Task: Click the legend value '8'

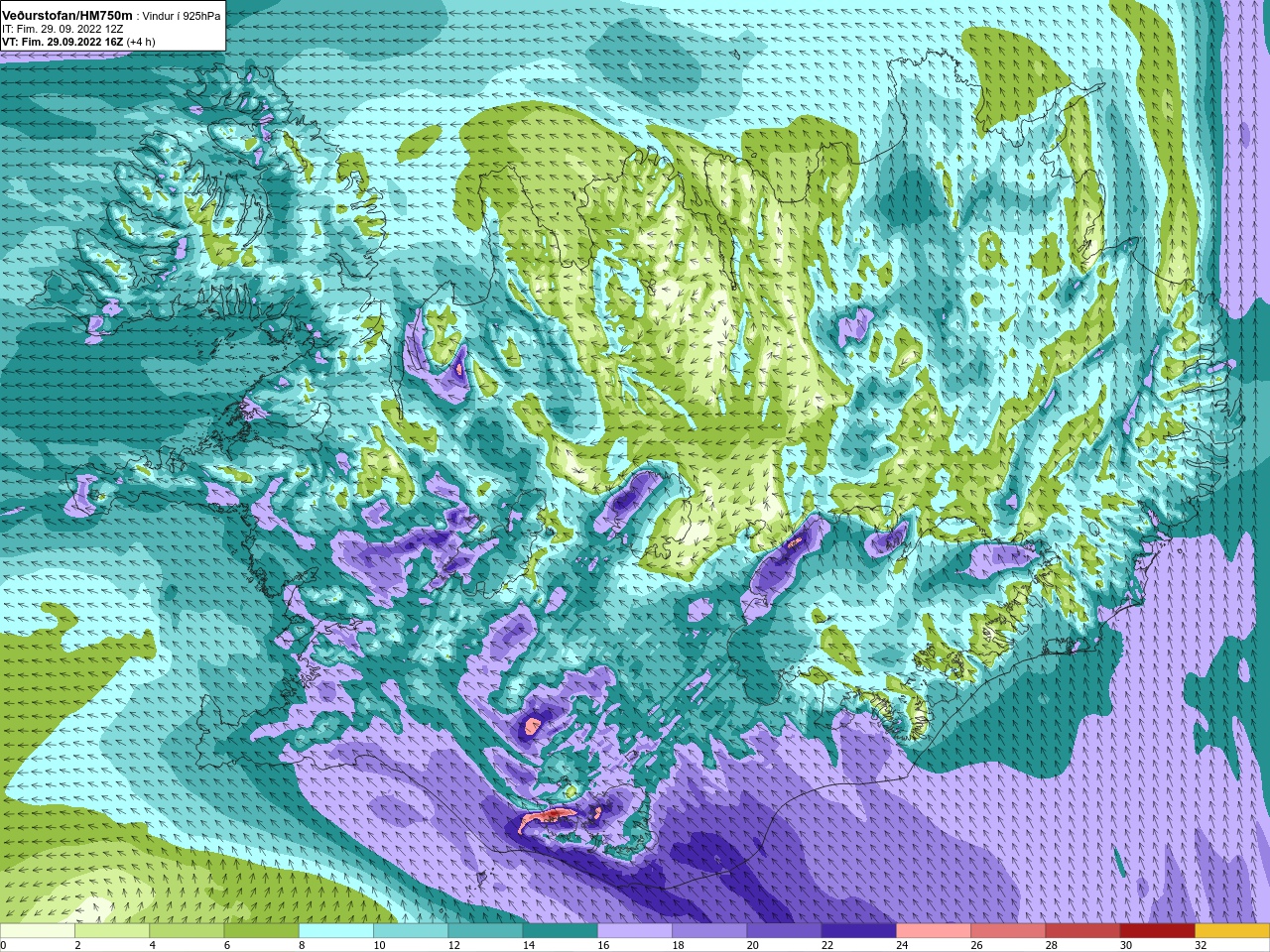Action: point(302,946)
